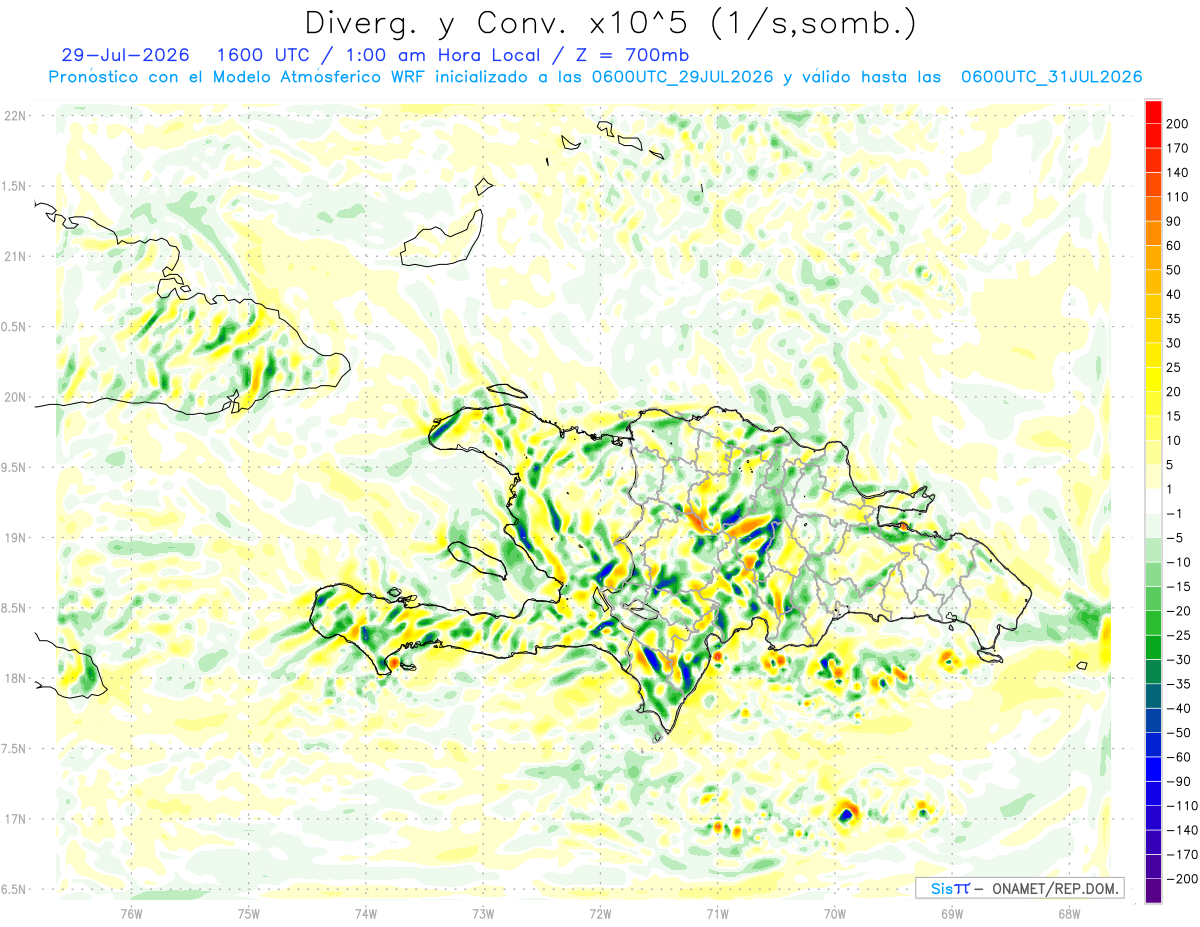Click the positive '170' colorbar label

(1177, 148)
